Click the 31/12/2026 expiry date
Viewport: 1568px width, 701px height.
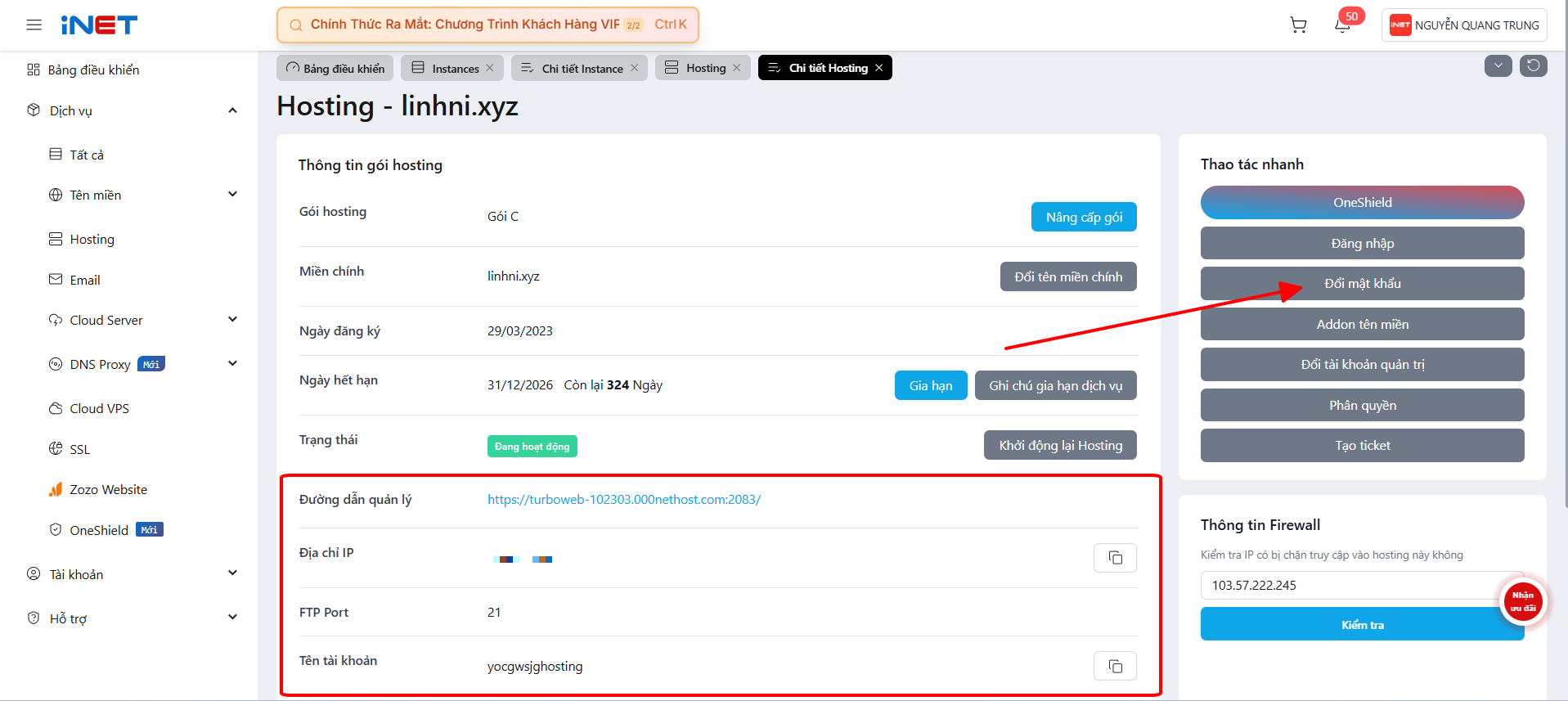(x=520, y=384)
